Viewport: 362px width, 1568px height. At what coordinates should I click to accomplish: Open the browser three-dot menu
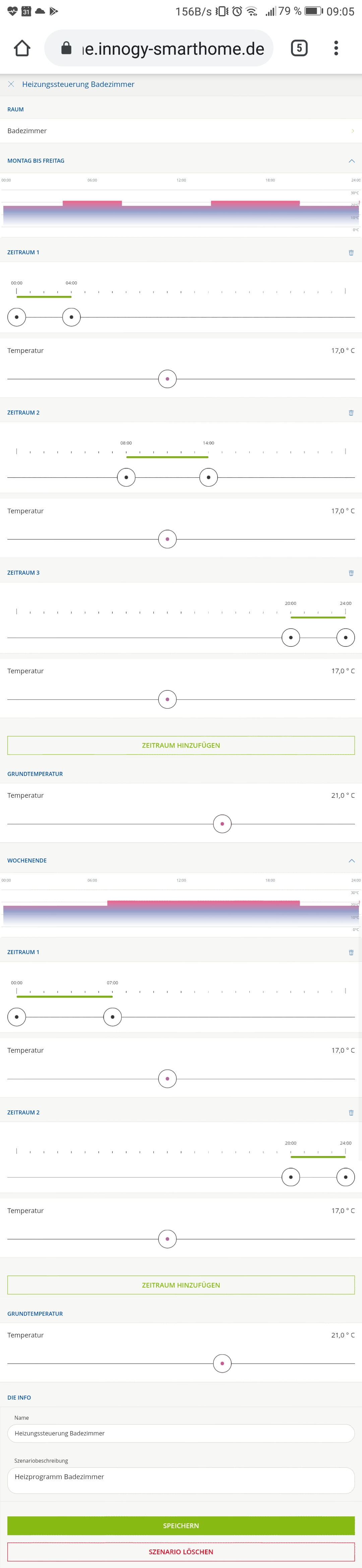coord(336,48)
